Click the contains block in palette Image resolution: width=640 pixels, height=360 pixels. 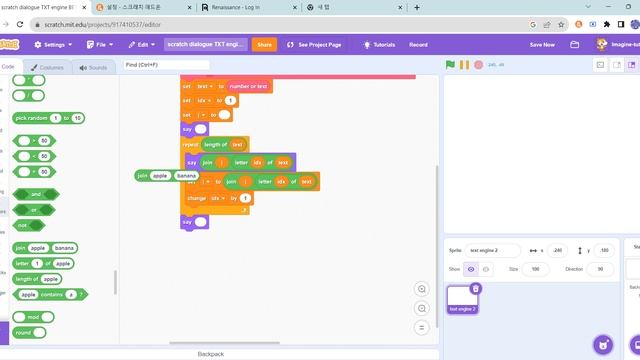[x=50, y=294]
